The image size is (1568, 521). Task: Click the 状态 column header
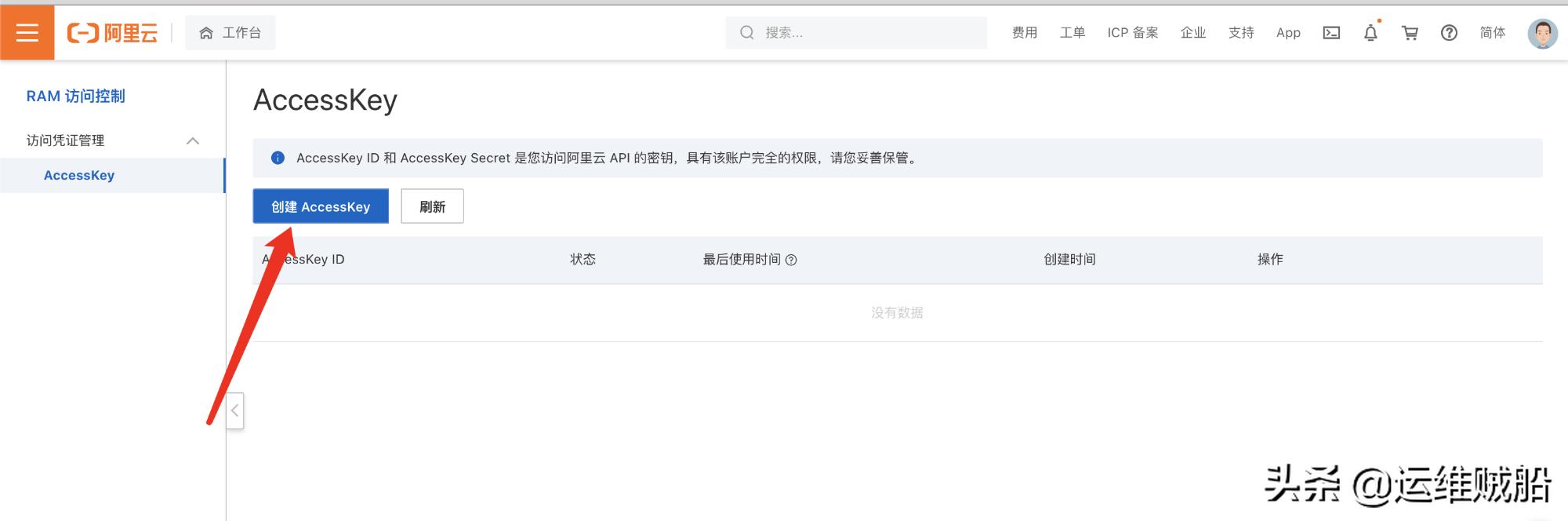click(x=583, y=260)
